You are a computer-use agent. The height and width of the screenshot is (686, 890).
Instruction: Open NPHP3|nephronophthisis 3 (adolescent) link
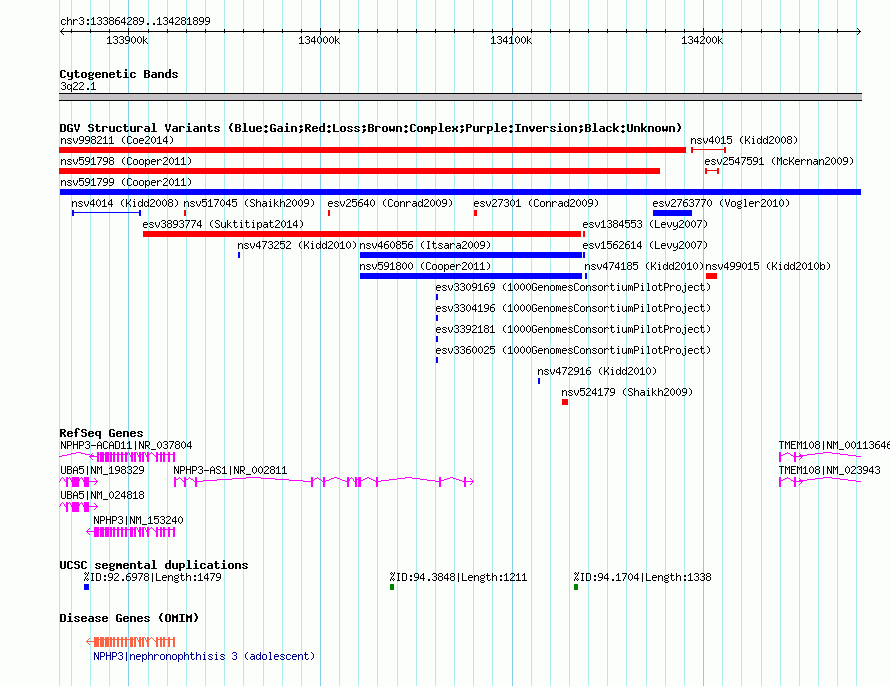(x=204, y=656)
